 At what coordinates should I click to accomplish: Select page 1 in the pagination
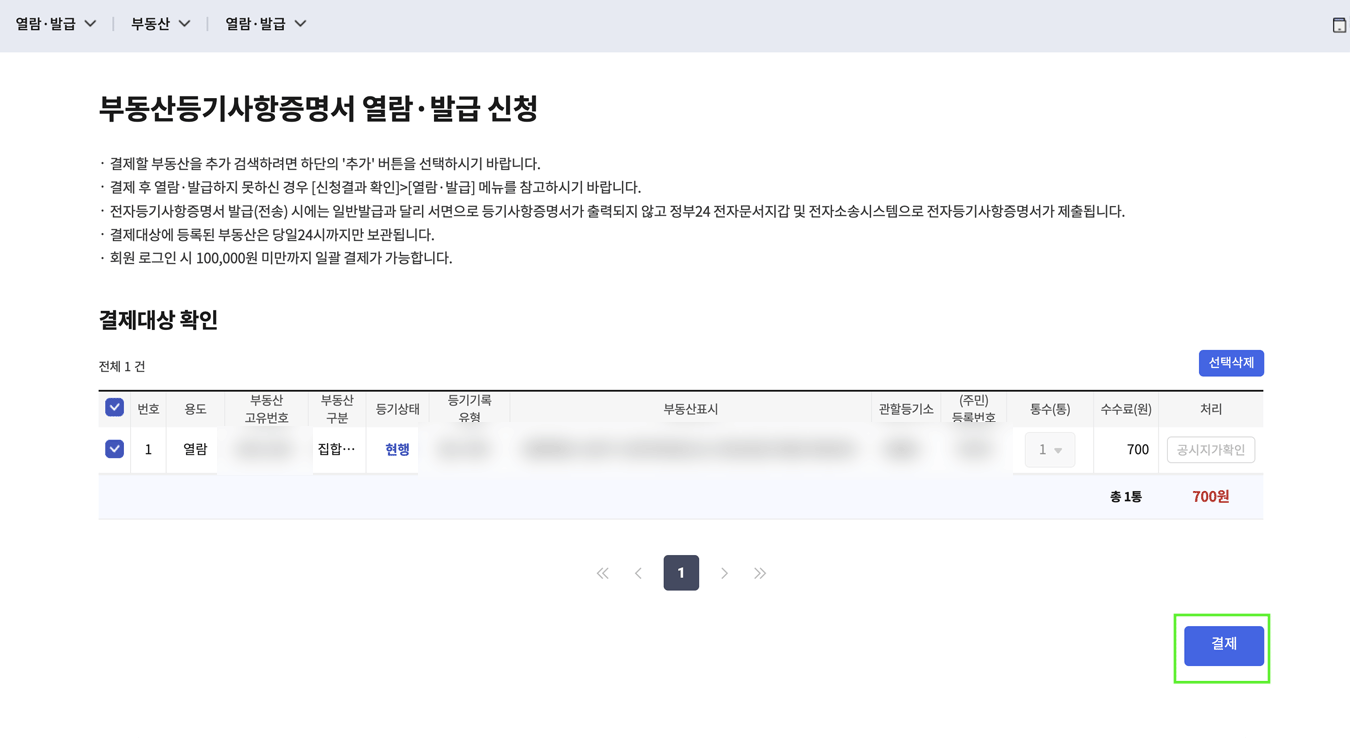(x=681, y=572)
